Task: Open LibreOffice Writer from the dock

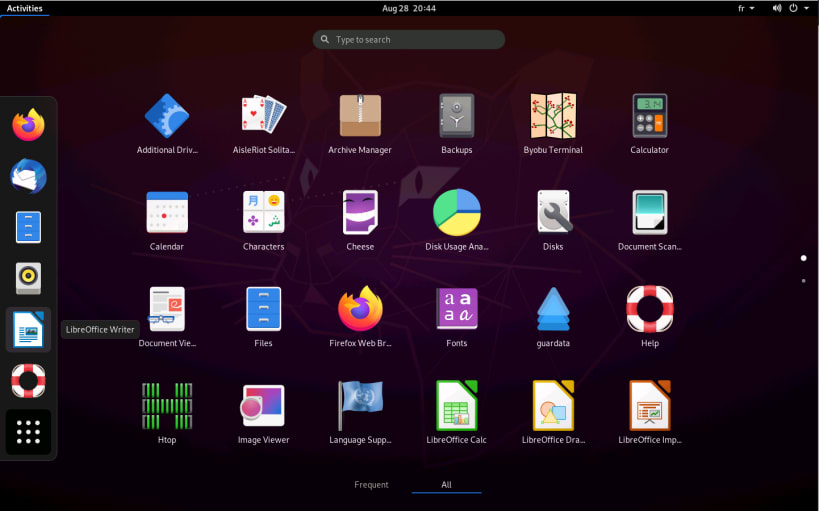Action: click(x=28, y=329)
